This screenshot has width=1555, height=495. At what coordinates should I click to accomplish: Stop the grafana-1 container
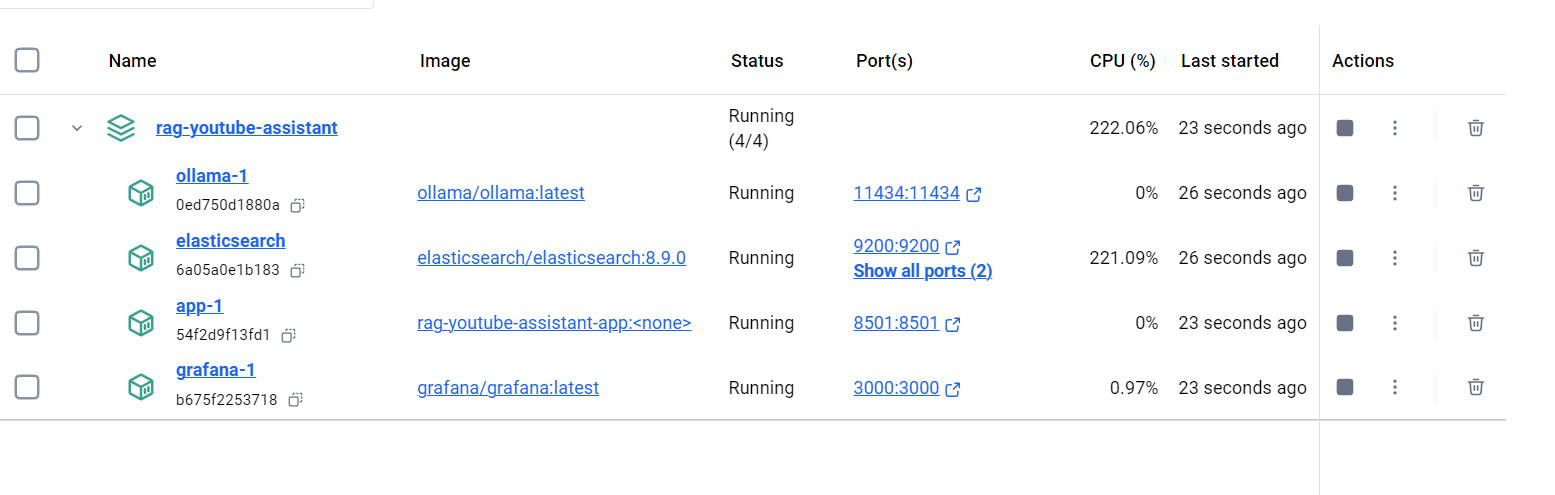(x=1345, y=388)
